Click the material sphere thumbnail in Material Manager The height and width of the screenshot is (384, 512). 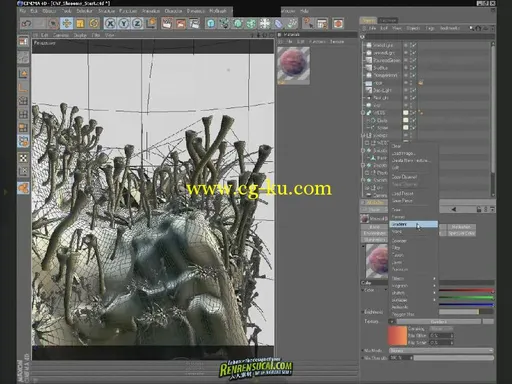coord(293,64)
